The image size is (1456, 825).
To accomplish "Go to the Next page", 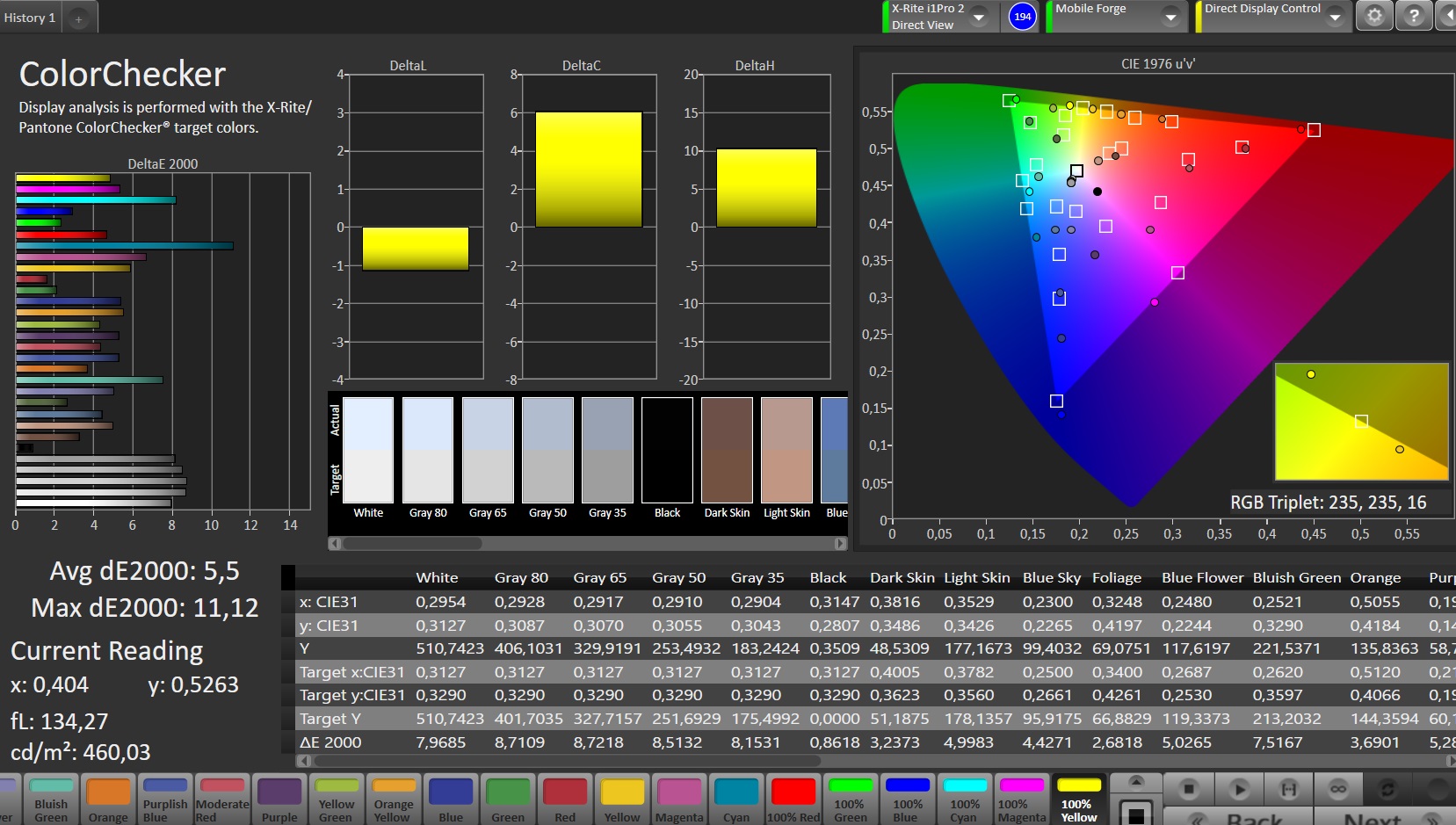I will pyautogui.click(x=1384, y=816).
